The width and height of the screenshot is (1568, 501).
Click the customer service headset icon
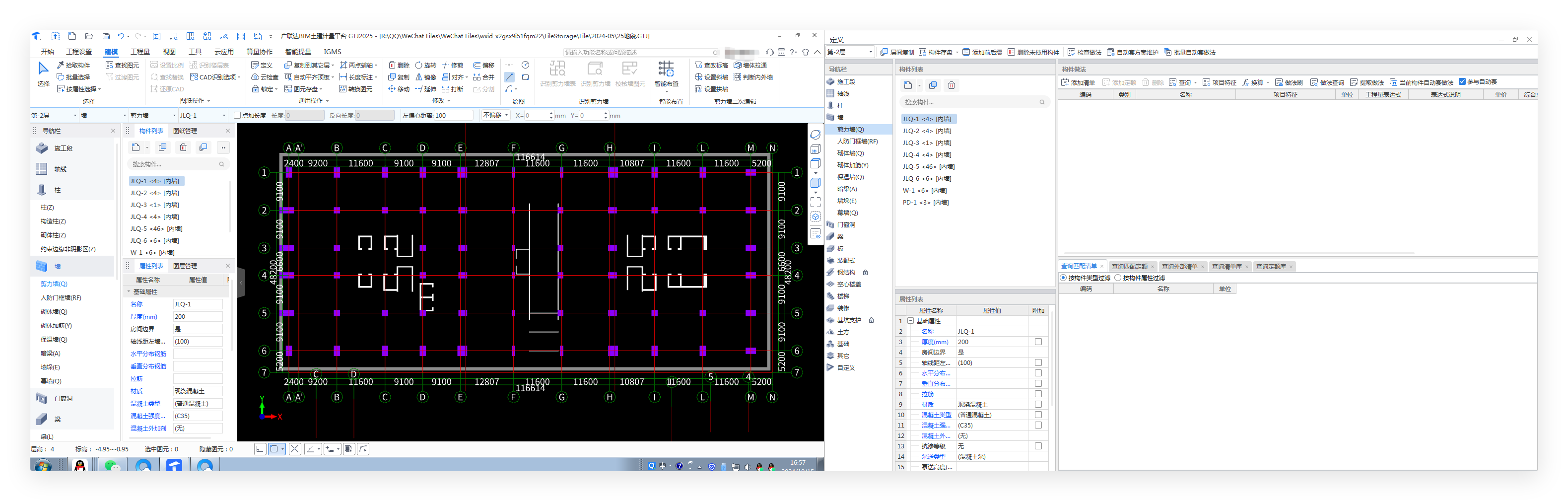tap(770, 52)
